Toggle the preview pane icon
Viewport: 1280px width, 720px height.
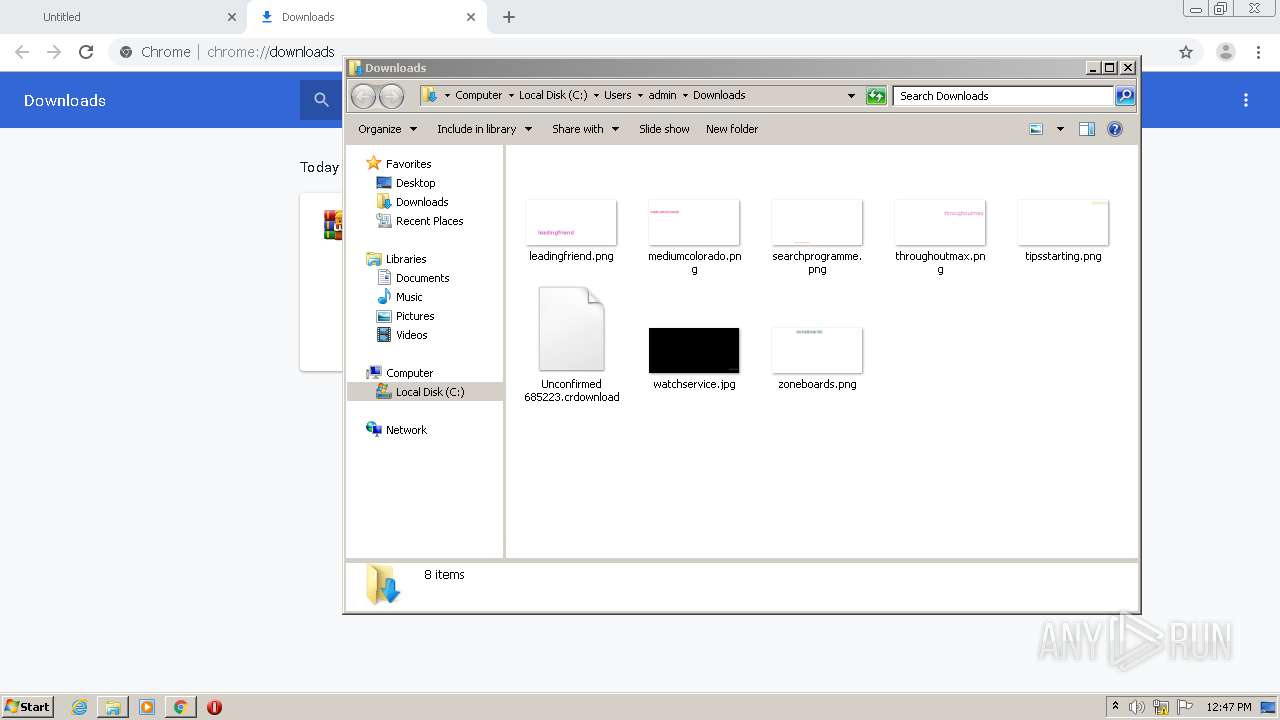pyautogui.click(x=1087, y=129)
